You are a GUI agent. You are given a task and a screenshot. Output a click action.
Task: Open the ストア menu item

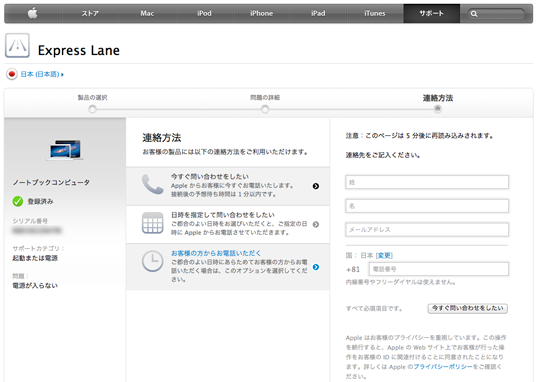coord(90,13)
